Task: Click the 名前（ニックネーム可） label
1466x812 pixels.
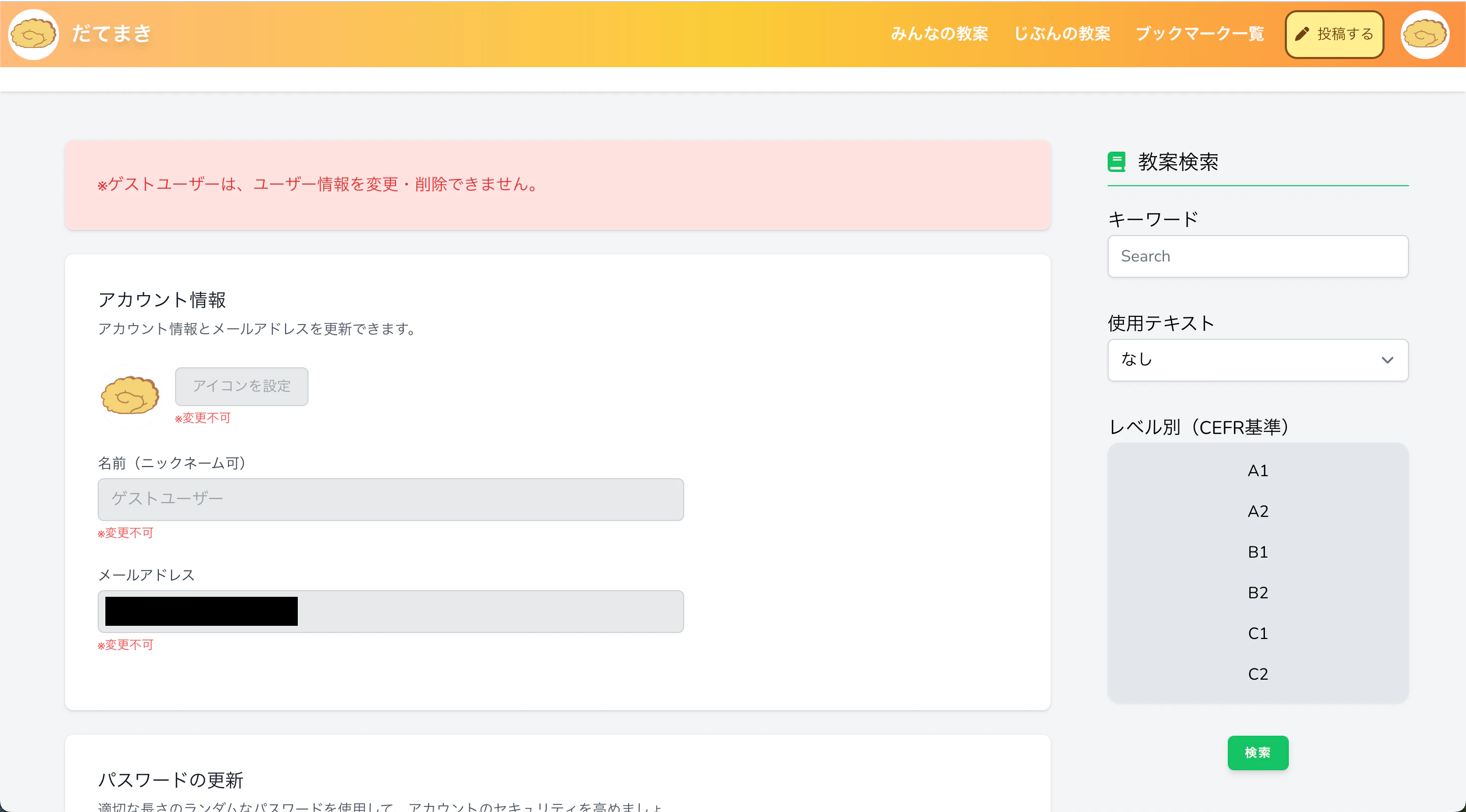Action: point(172,463)
